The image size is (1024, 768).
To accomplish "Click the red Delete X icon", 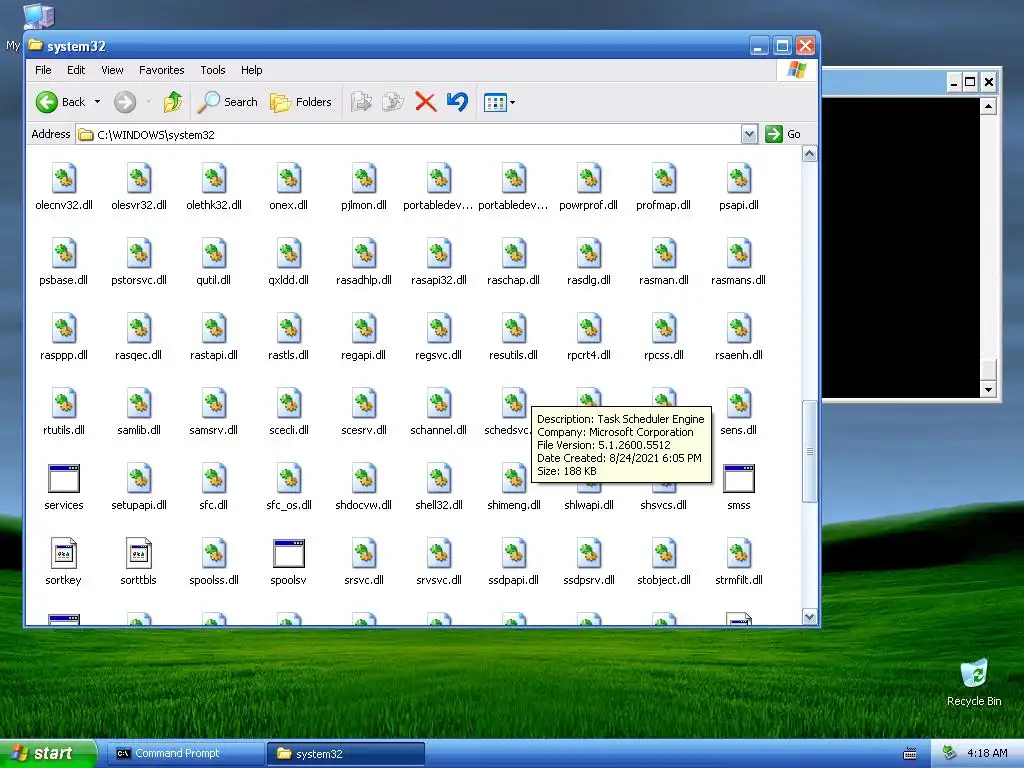I will [x=425, y=102].
